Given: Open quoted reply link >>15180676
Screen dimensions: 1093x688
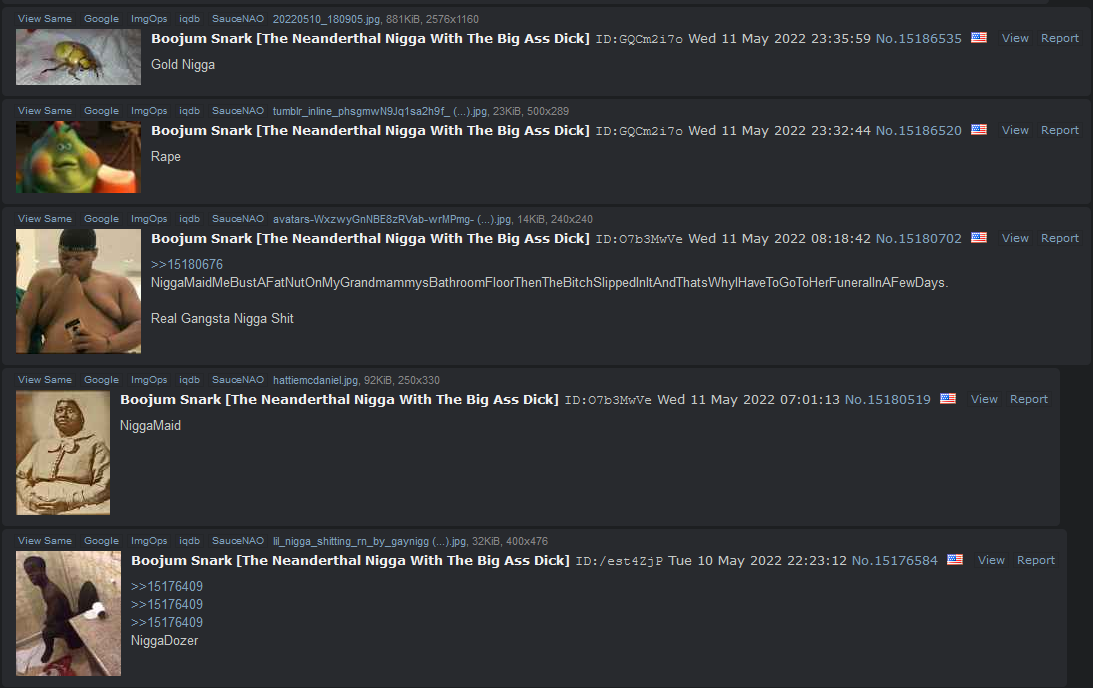Looking at the screenshot, I should tap(186, 265).
